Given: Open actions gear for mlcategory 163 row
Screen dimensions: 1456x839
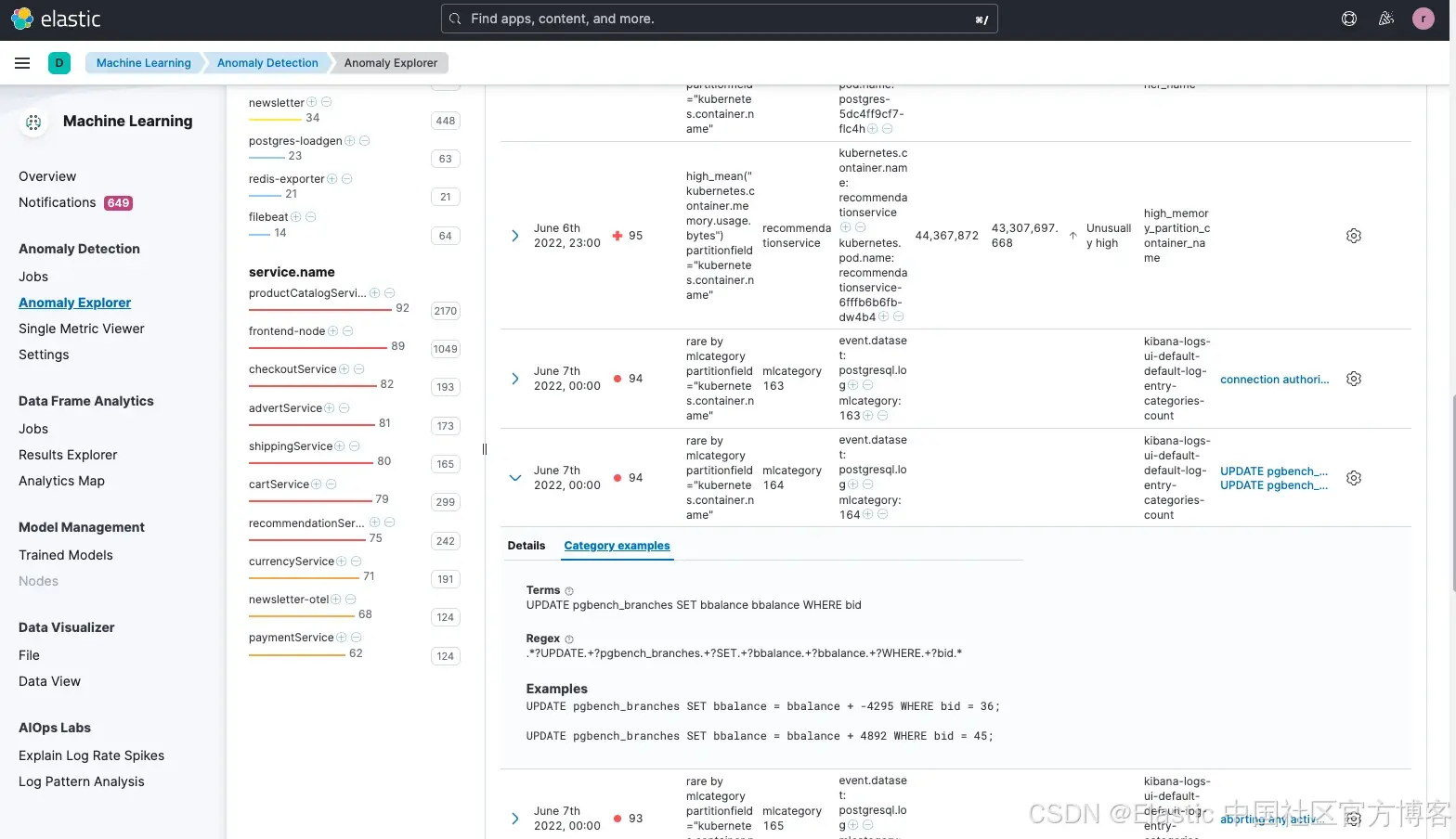Looking at the screenshot, I should coord(1354,379).
